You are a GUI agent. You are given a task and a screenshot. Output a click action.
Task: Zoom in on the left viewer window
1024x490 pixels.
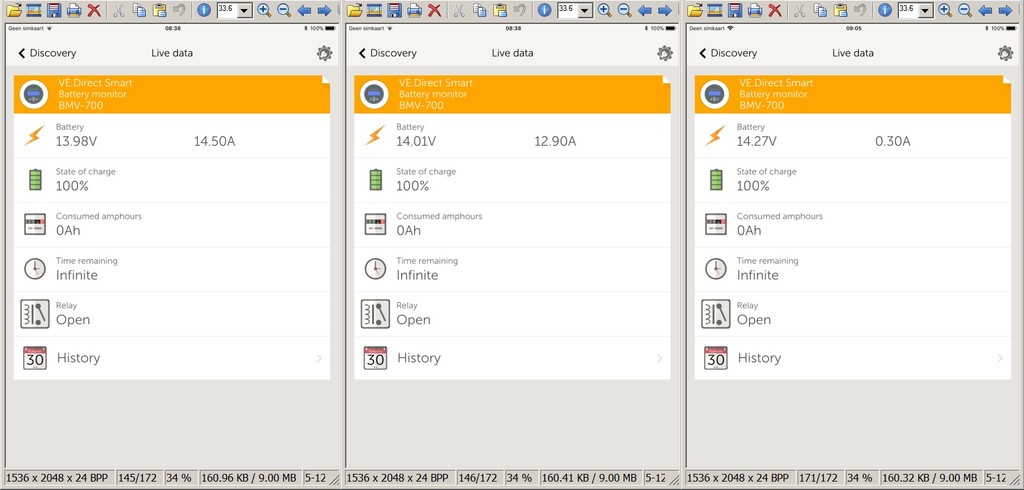point(264,10)
